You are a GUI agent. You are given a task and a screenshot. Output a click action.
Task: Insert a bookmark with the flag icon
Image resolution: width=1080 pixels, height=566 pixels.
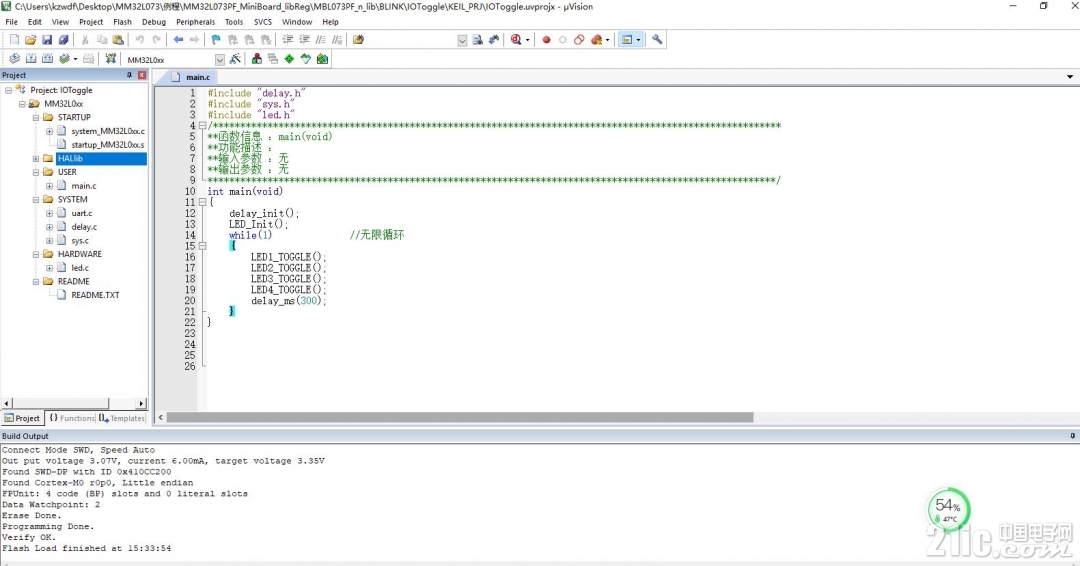point(216,40)
